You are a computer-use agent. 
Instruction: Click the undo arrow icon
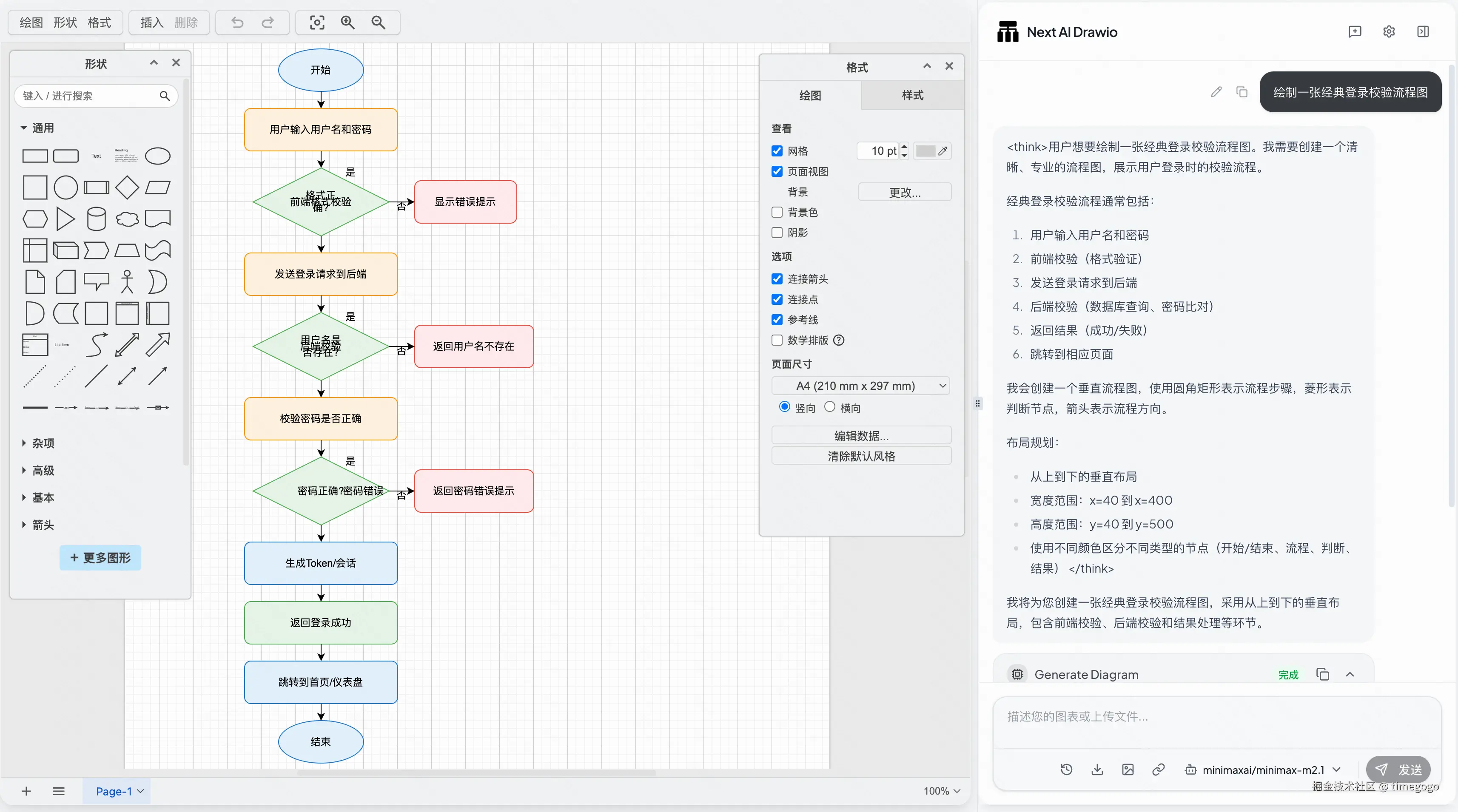tap(238, 23)
